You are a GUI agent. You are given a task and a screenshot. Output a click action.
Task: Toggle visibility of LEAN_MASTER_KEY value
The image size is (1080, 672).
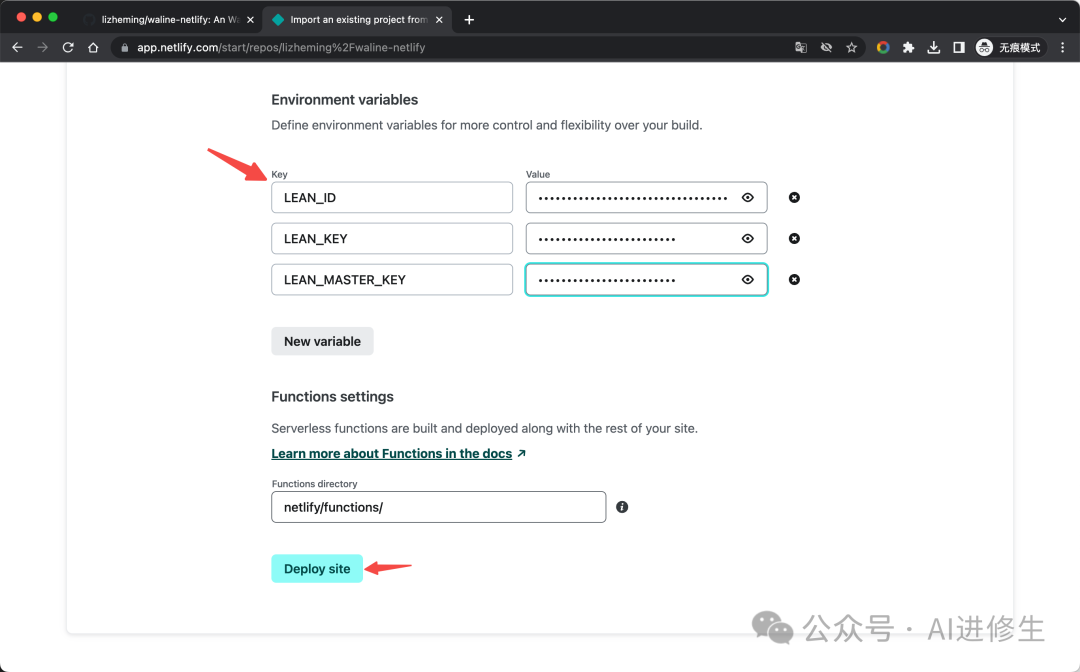coord(747,280)
